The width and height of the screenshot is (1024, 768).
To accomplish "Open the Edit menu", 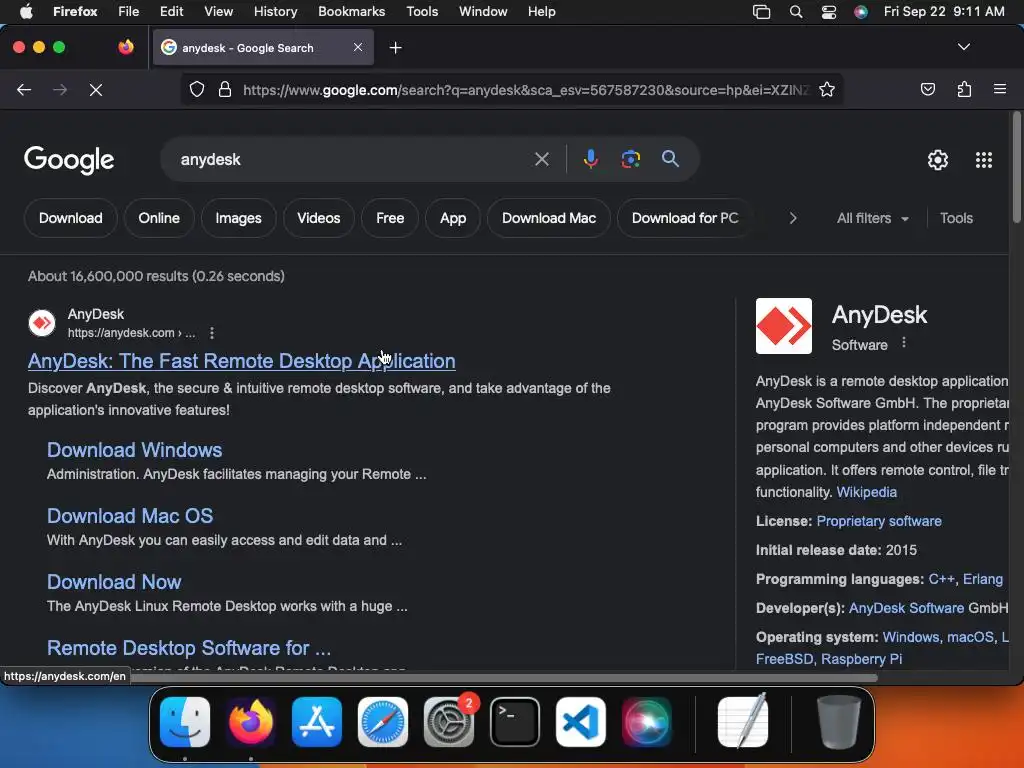I will click(171, 12).
